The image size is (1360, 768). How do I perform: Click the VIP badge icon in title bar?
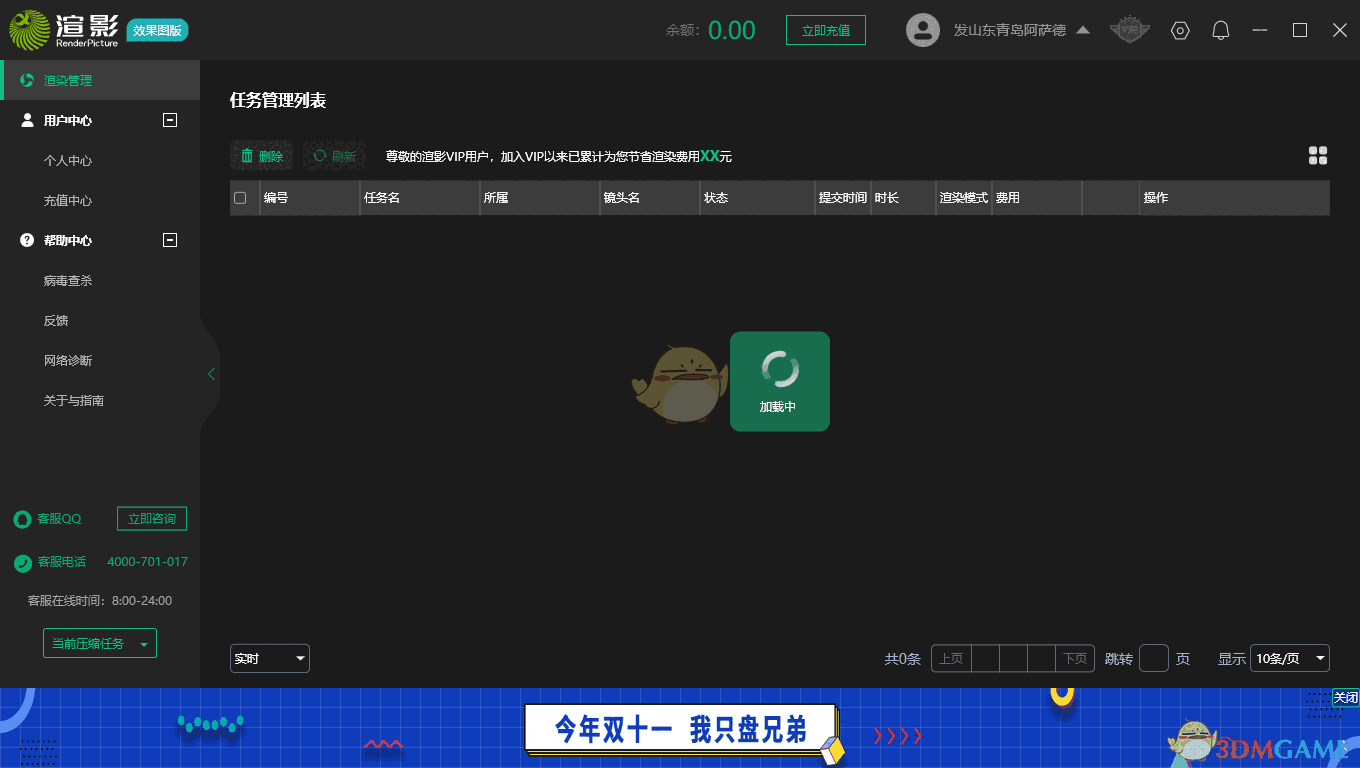pyautogui.click(x=1129, y=30)
